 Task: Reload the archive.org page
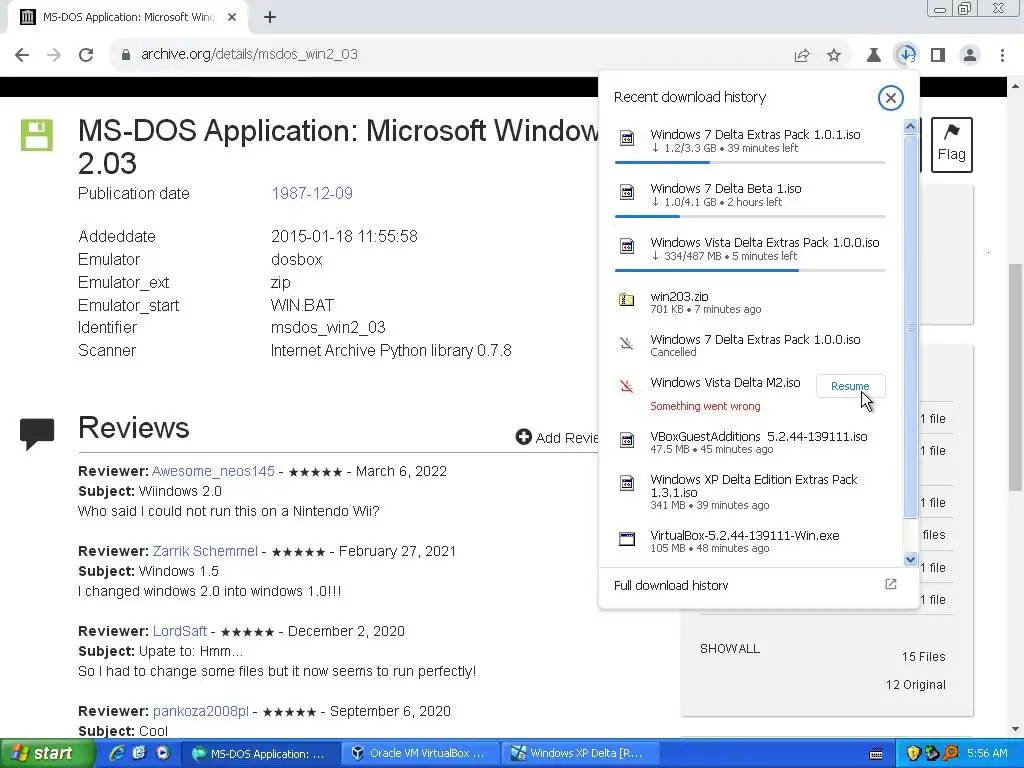[86, 55]
